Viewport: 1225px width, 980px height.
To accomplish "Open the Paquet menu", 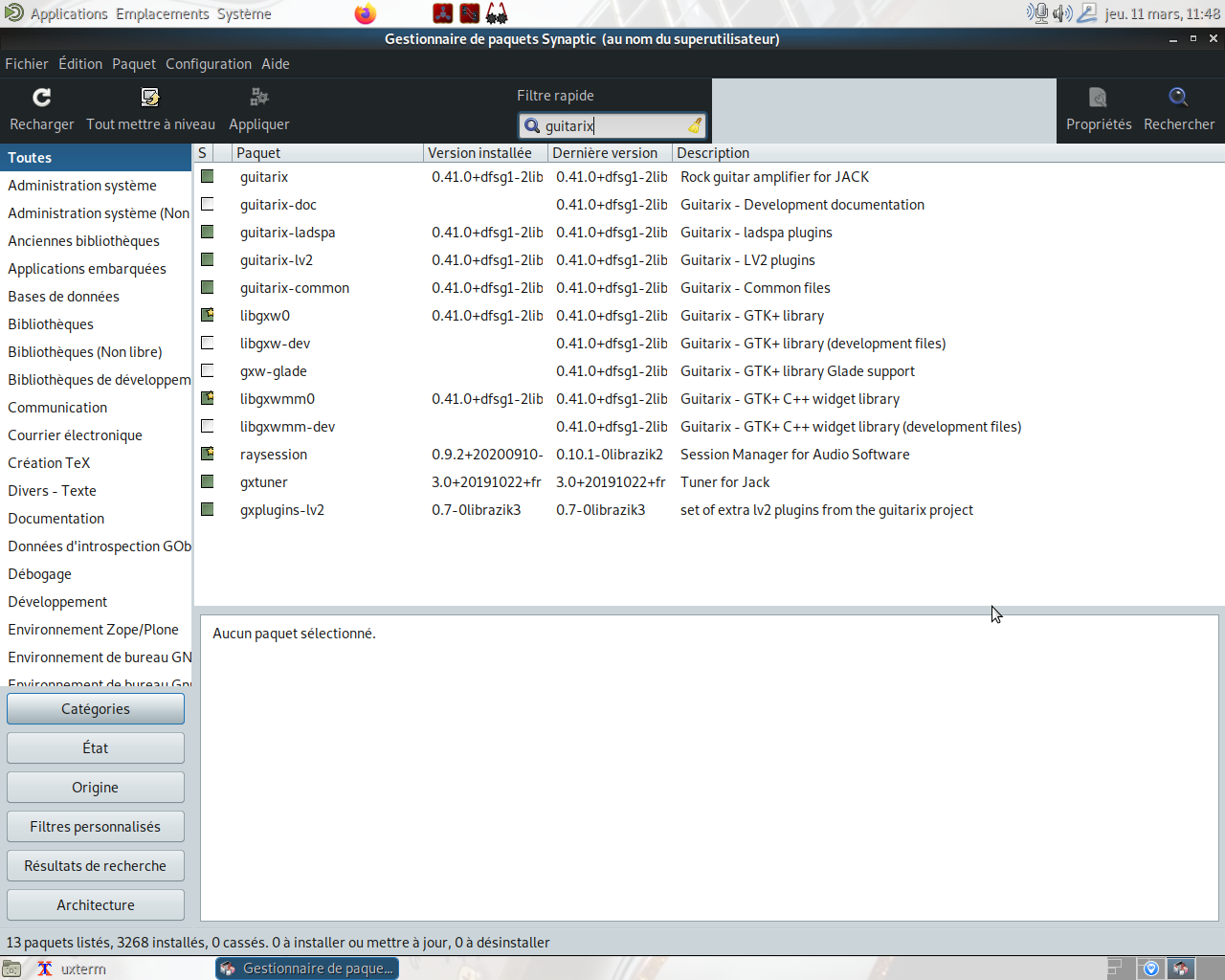I will pyautogui.click(x=134, y=64).
